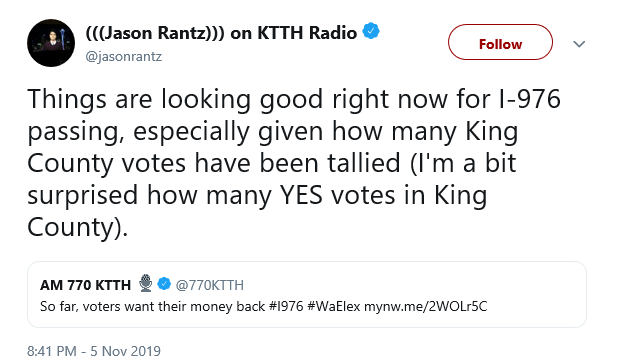Open the AM 770 KTTH account name
Viewport: 620px width, 364px height.
[x=85, y=285]
